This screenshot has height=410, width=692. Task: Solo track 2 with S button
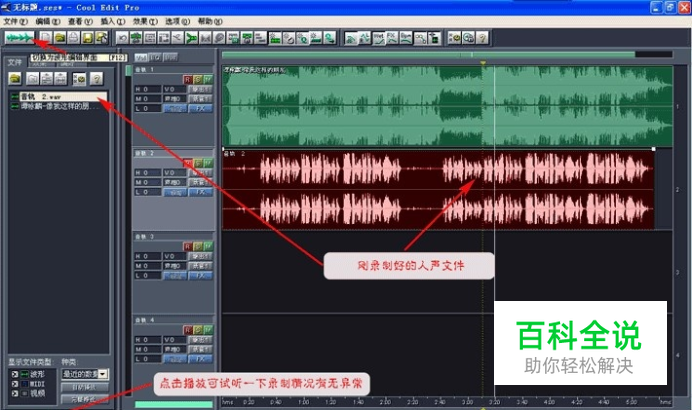[198, 163]
